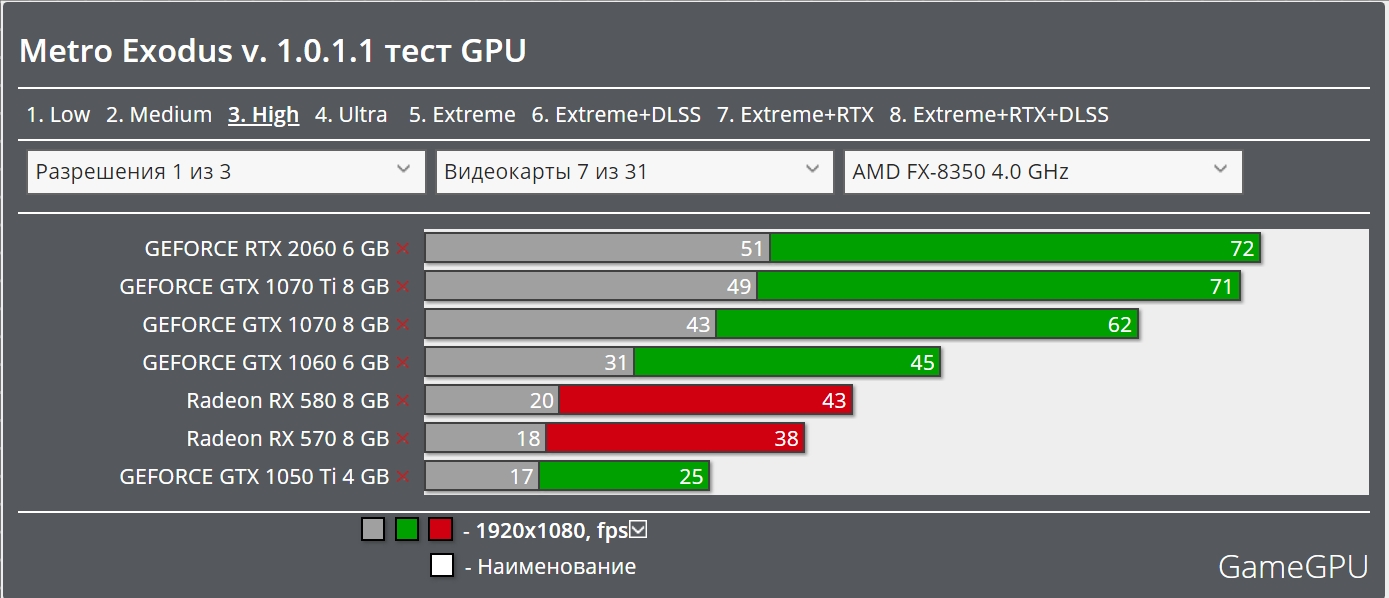This screenshot has height=598, width=1389.
Task: Open the Extreme+DLSS preset tab
Action: tap(615, 115)
